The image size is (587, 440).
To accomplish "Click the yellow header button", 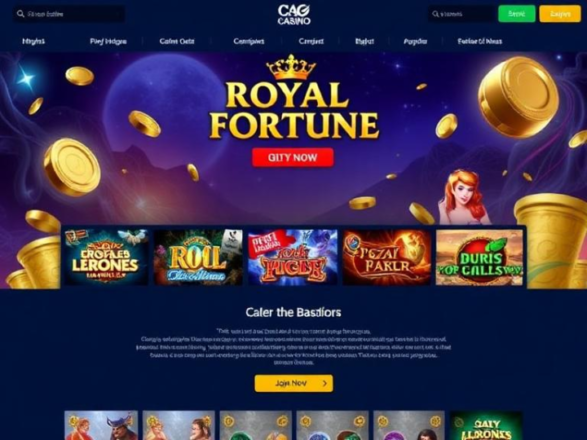I will click(560, 14).
